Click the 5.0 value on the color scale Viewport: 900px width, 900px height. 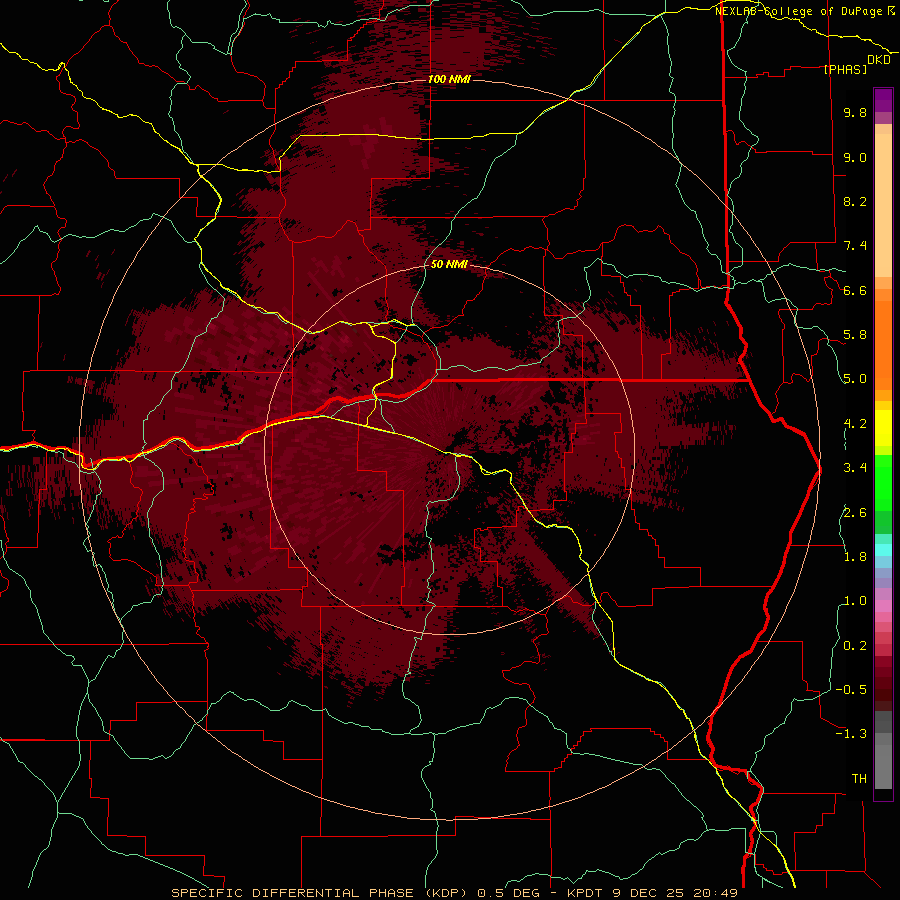coord(855,379)
